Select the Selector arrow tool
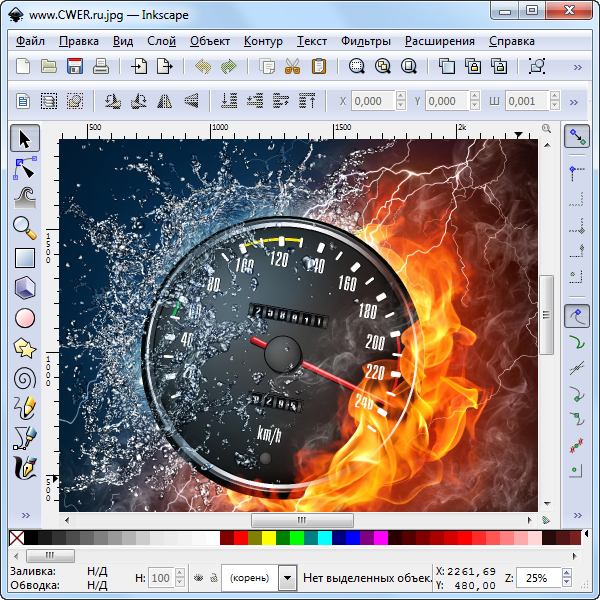Viewport: 600px width, 600px height. (x=25, y=137)
